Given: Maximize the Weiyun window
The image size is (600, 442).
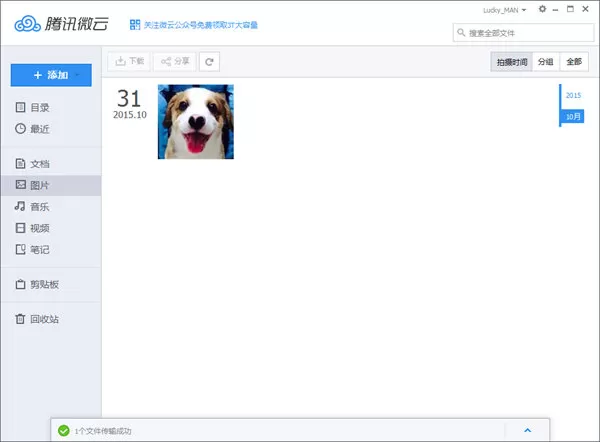Looking at the screenshot, I should coord(570,9).
